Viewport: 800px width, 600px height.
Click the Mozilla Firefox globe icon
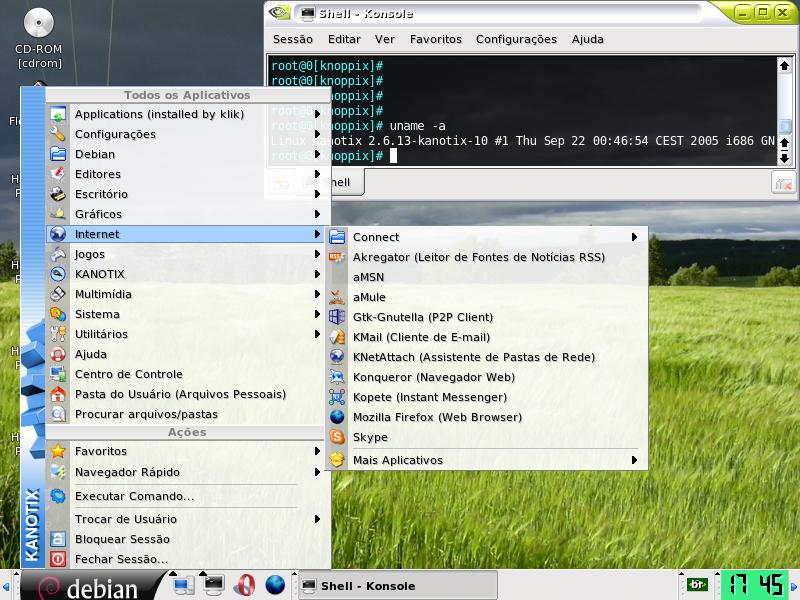click(337, 417)
